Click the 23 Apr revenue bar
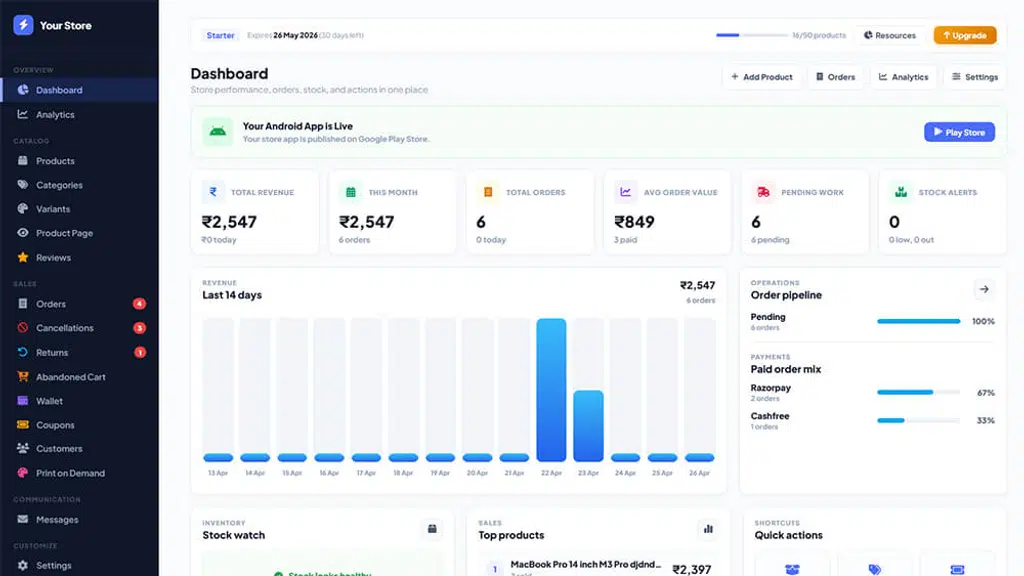 [588, 426]
